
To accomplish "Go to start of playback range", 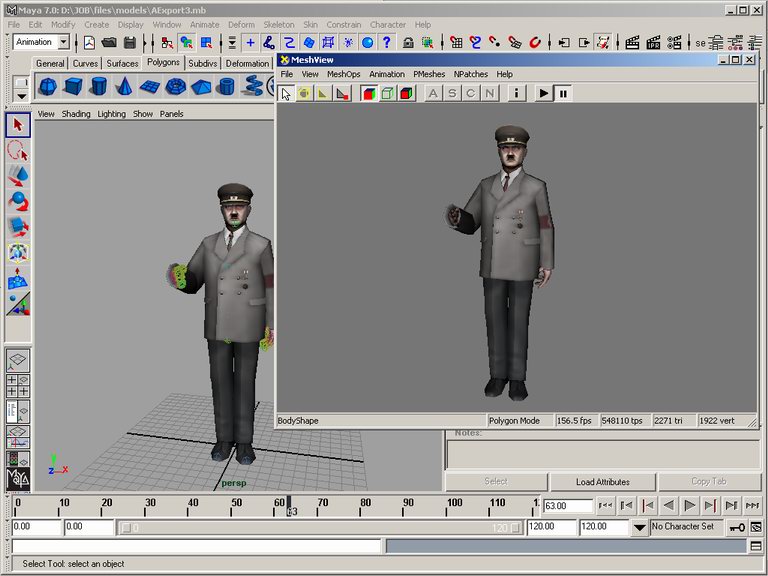I will 605,505.
